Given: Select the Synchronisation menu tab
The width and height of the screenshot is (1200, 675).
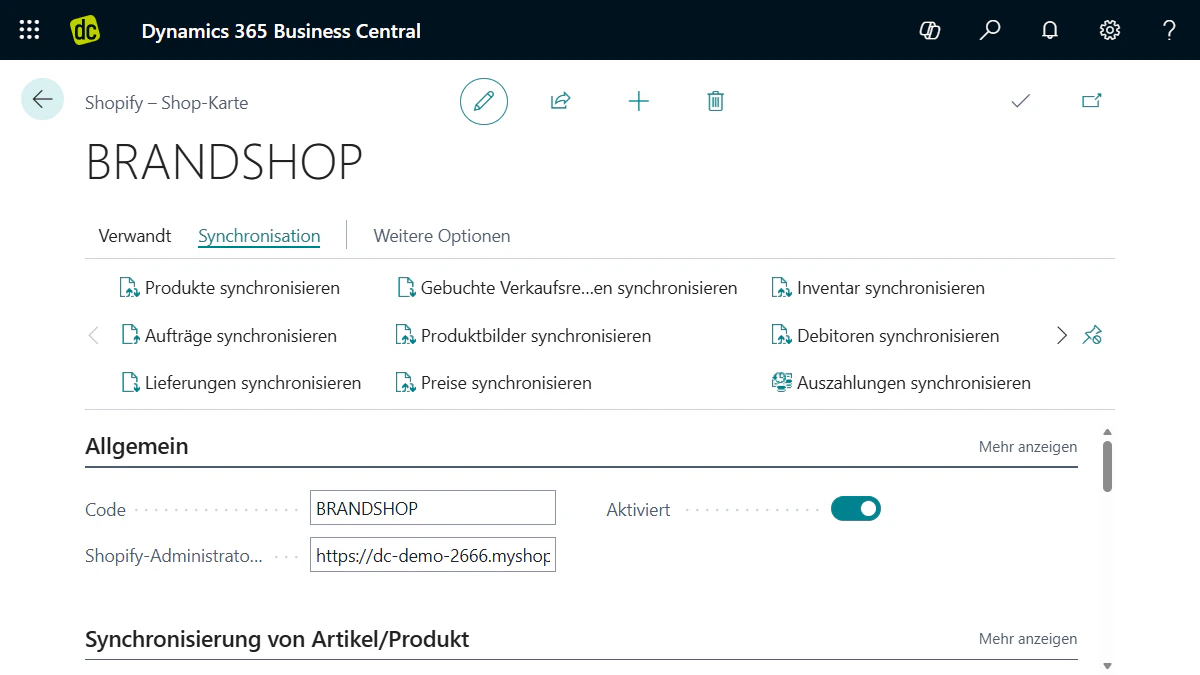Looking at the screenshot, I should (259, 236).
